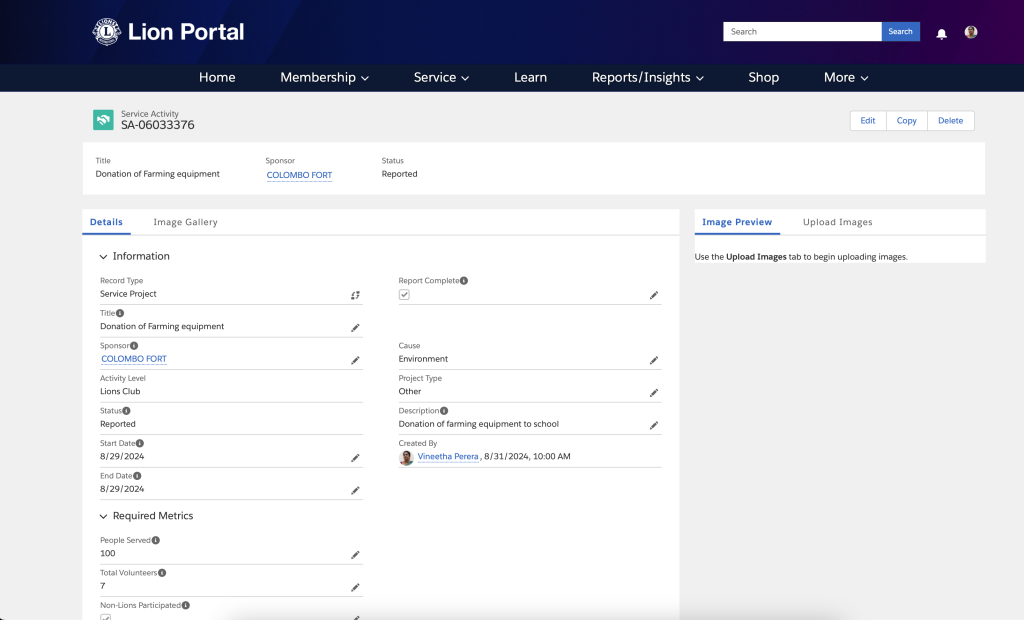1024x620 pixels.
Task: Click the Edit button
Action: coord(867,120)
